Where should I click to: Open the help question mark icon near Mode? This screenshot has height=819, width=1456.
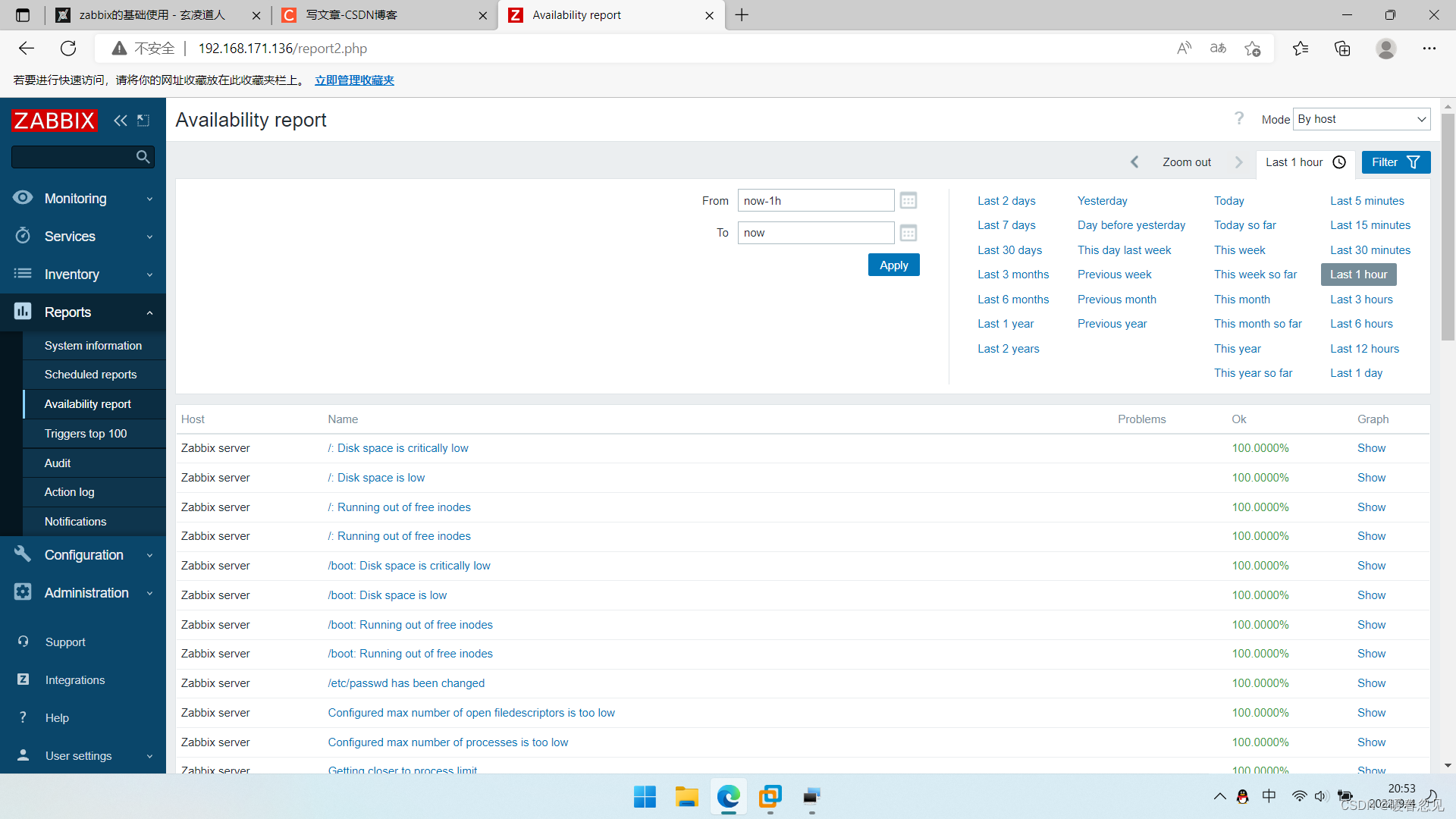click(1239, 118)
